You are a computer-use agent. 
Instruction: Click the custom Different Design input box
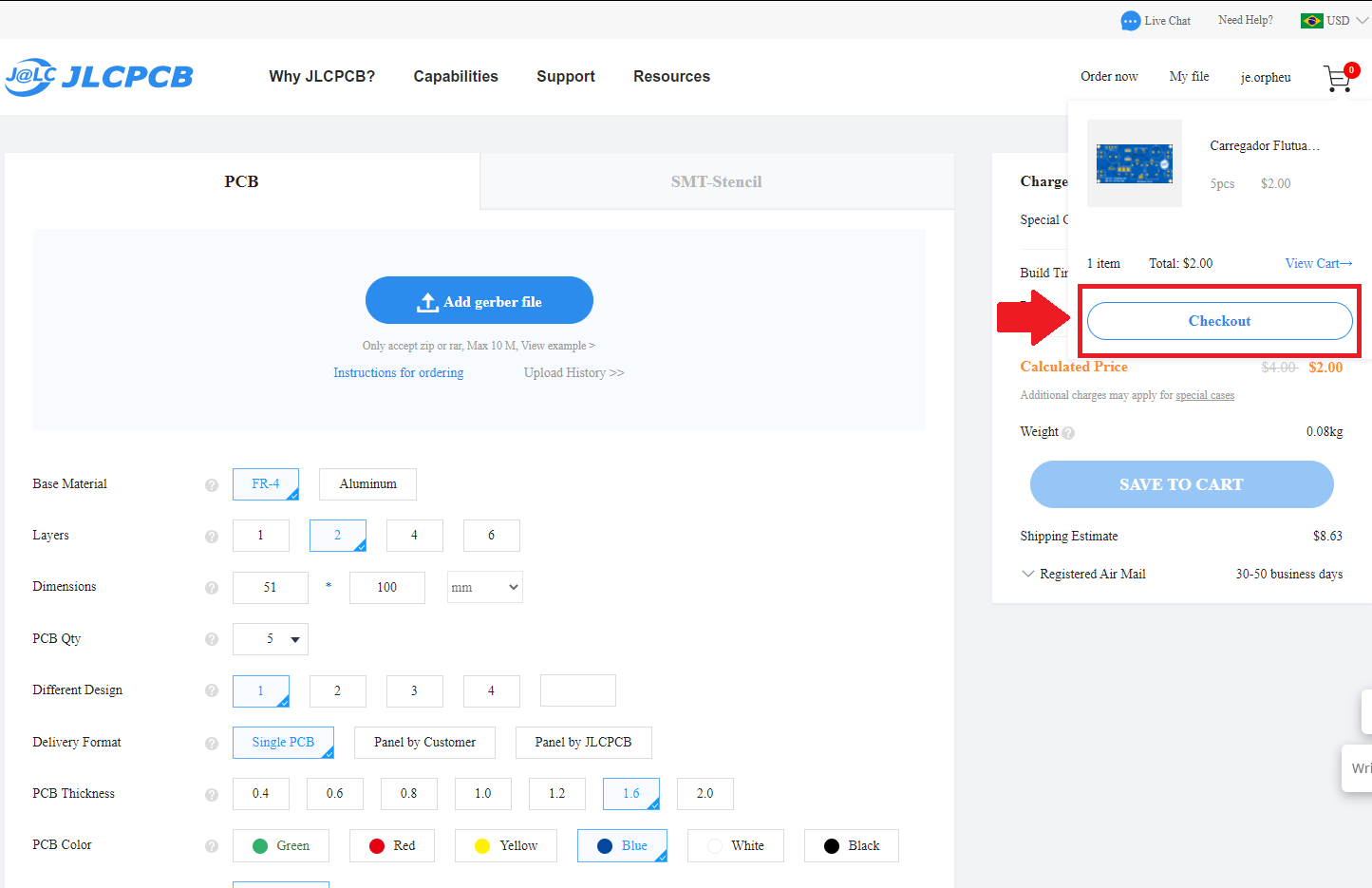[578, 690]
